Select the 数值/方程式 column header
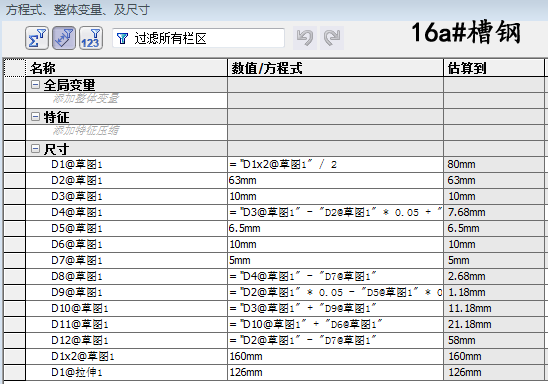This screenshot has height=384, width=548. point(336,68)
